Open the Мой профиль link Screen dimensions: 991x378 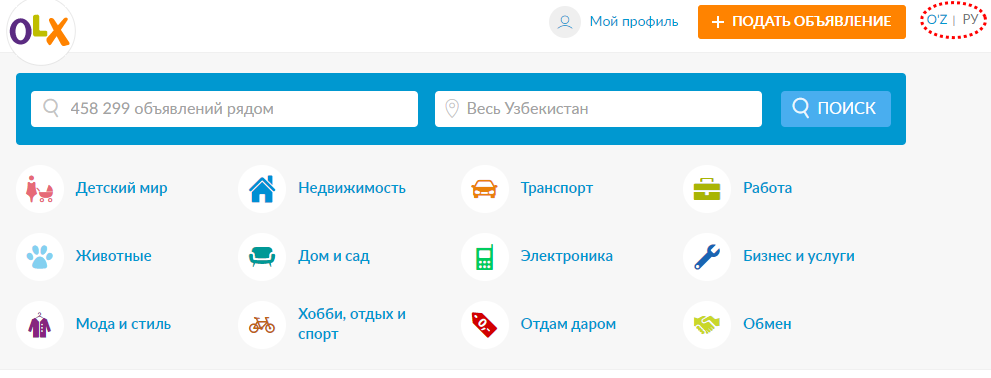634,21
